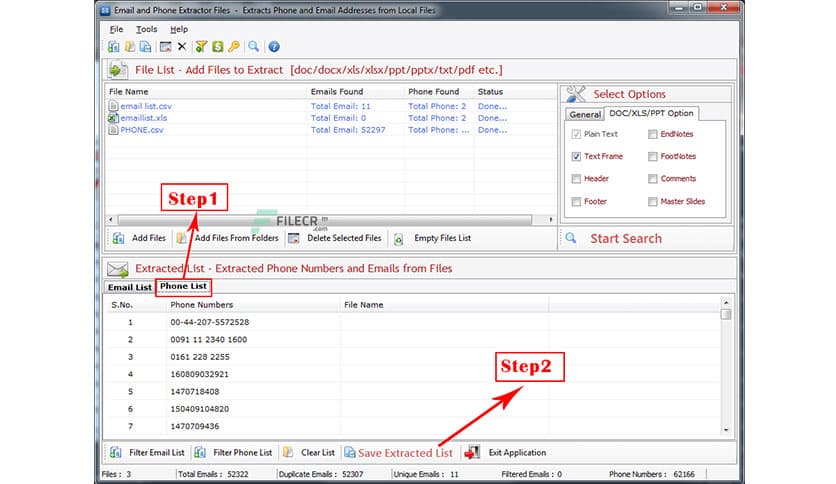Enable the Comments checkbox
The width and height of the screenshot is (836, 484).
(x=653, y=179)
